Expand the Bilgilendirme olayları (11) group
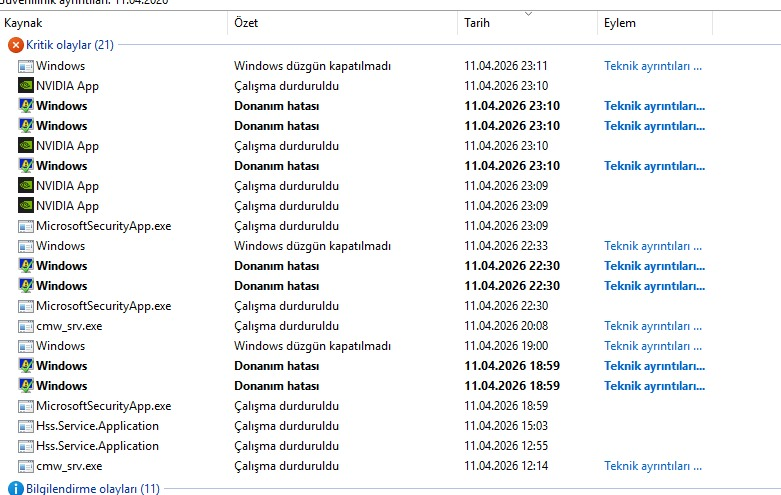 click(93, 489)
